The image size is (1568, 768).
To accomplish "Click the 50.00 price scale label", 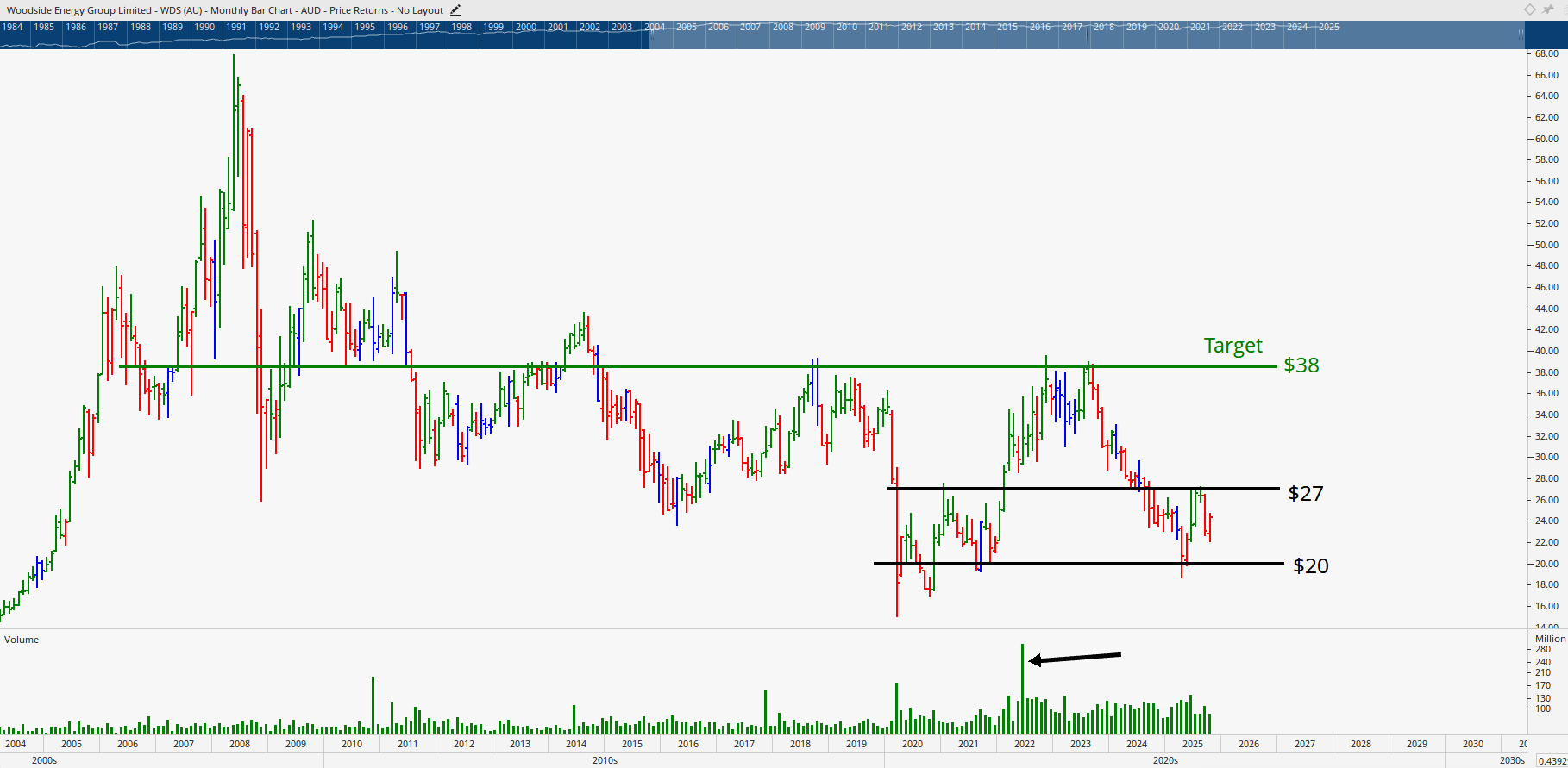I will 1546,245.
